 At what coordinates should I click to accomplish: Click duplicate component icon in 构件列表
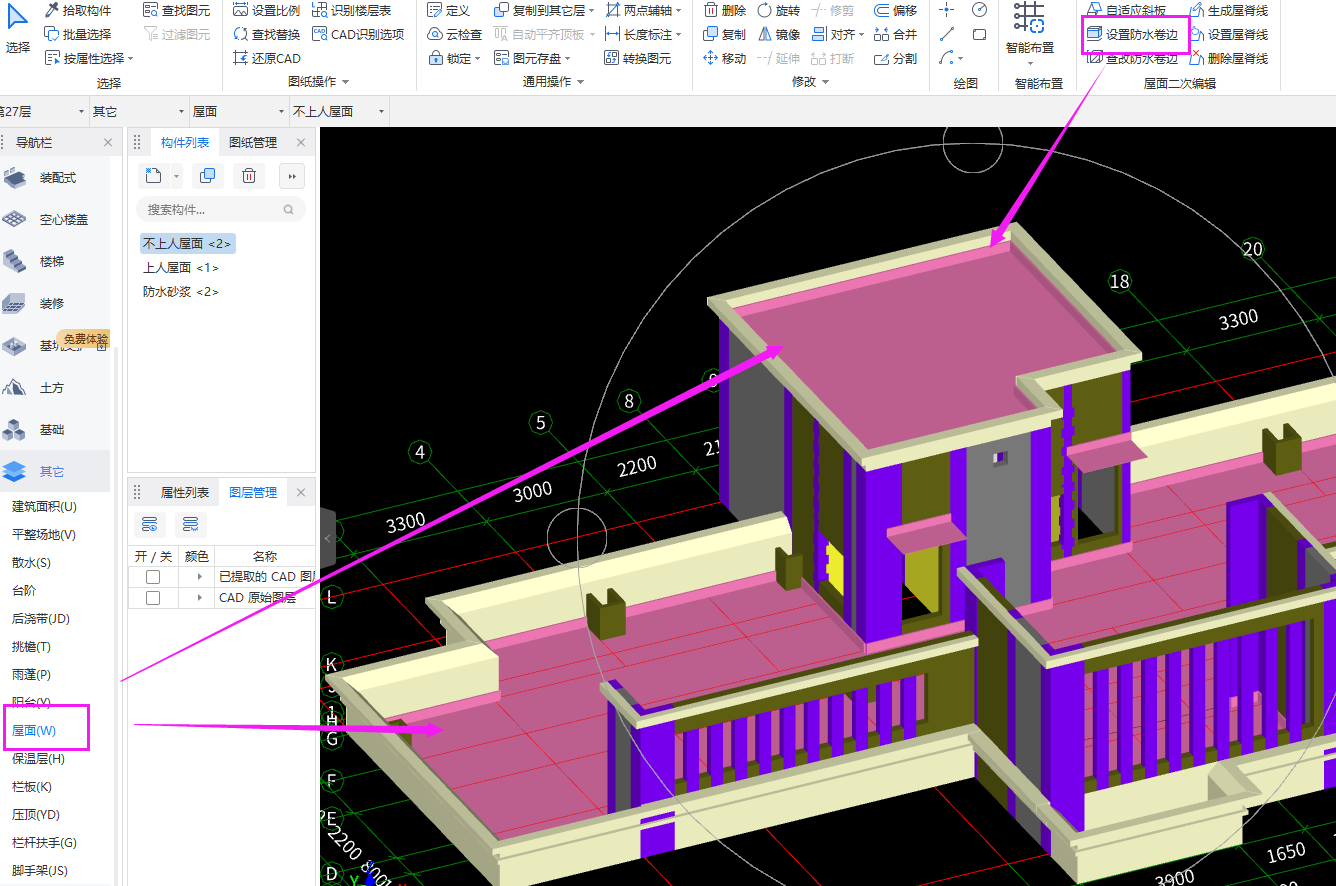coord(207,176)
